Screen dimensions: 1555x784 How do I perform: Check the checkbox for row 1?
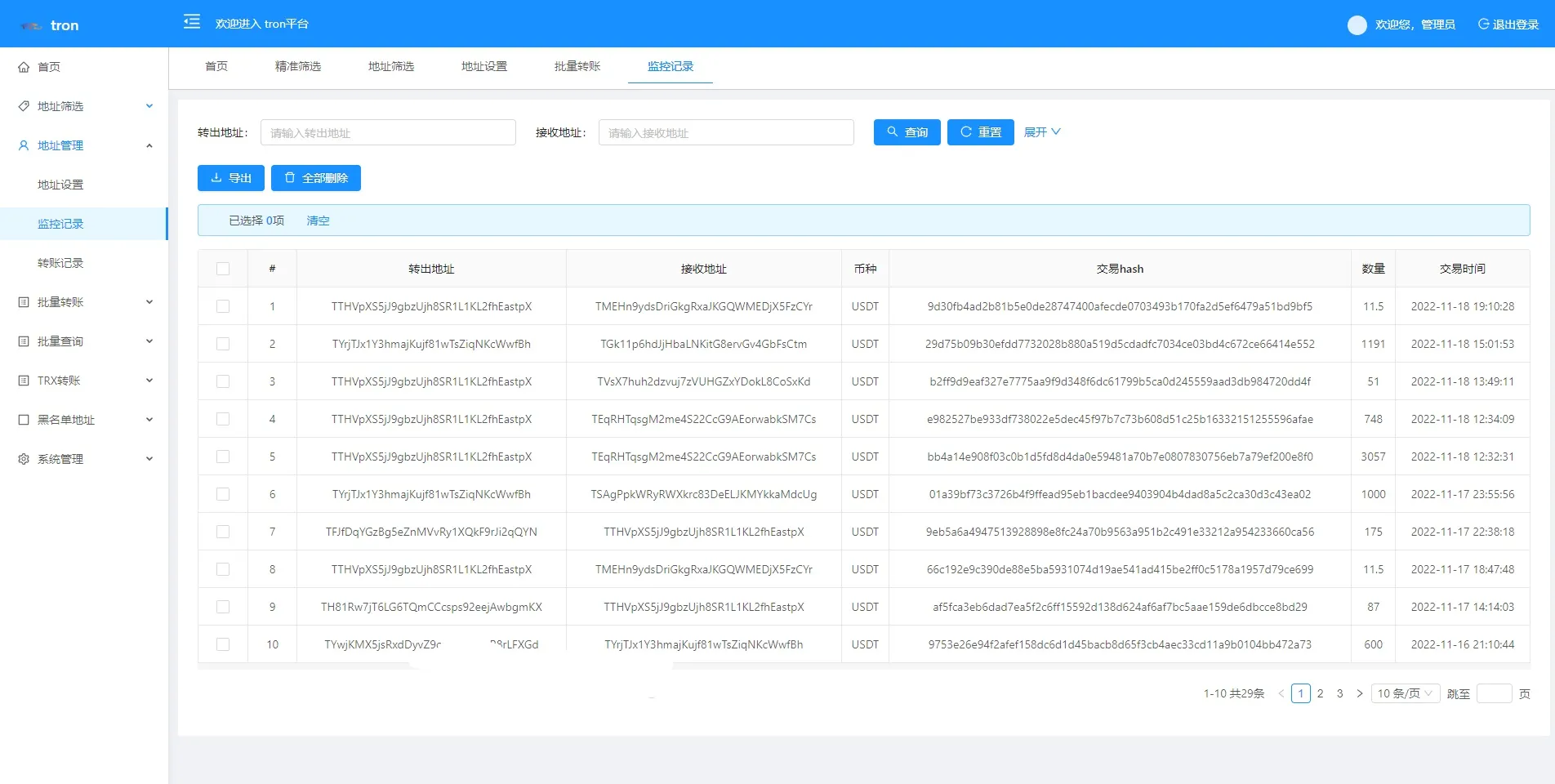click(223, 306)
